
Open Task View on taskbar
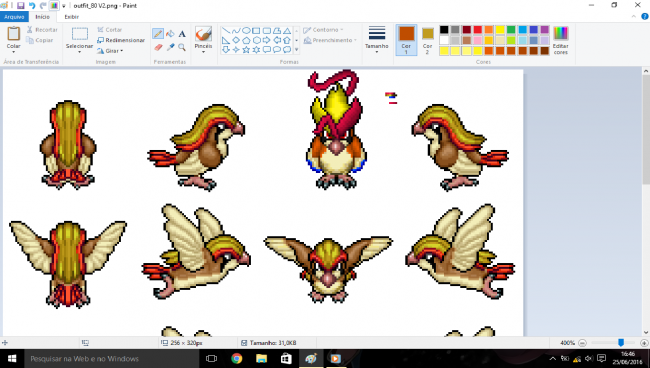(211, 358)
